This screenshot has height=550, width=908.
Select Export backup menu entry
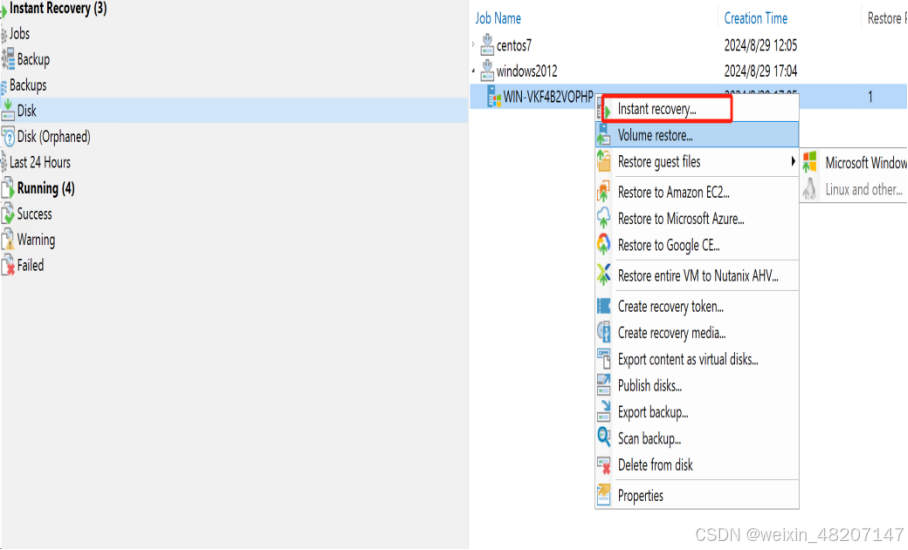tap(697, 412)
